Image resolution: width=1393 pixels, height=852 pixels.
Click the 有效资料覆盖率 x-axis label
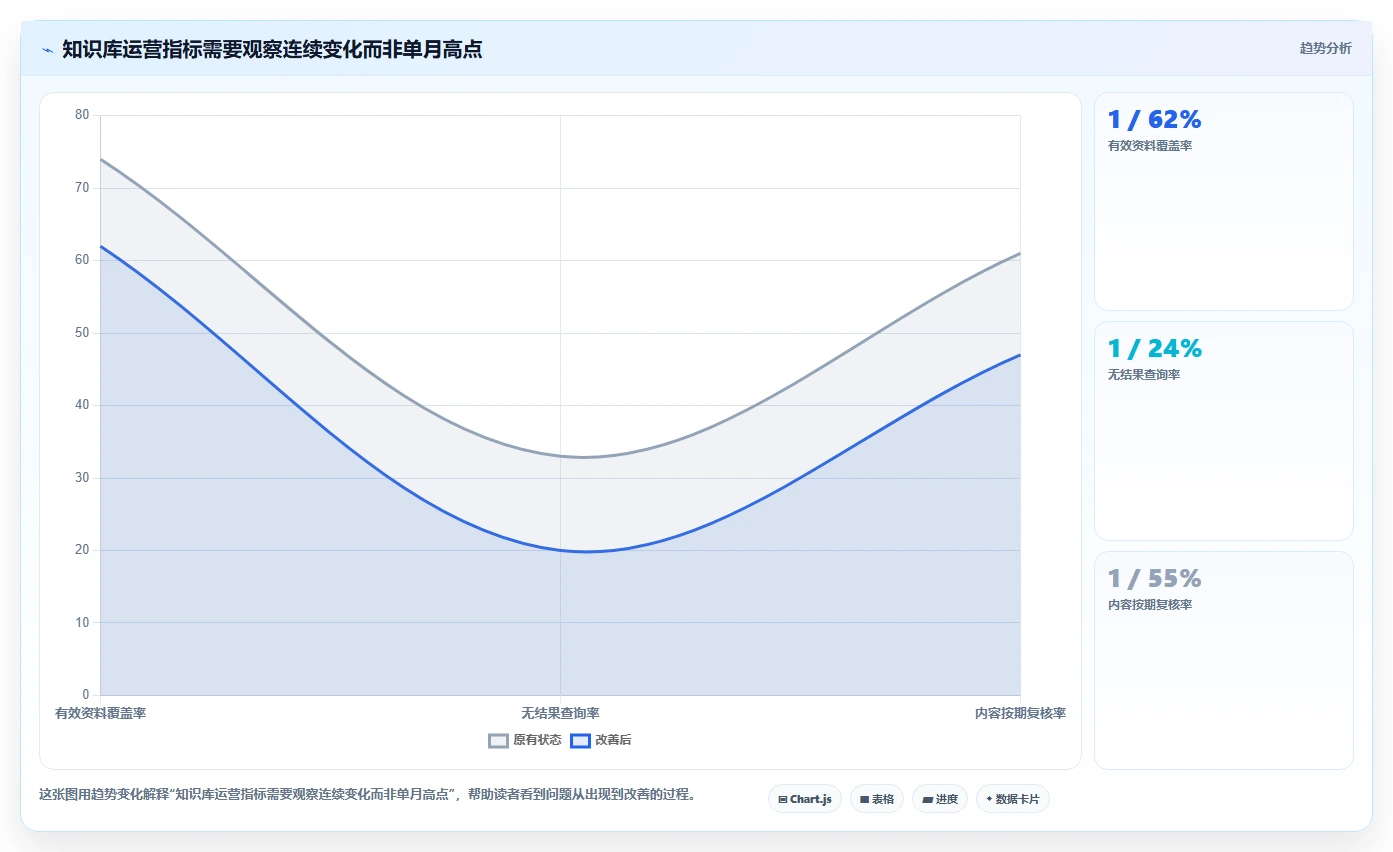[100, 713]
